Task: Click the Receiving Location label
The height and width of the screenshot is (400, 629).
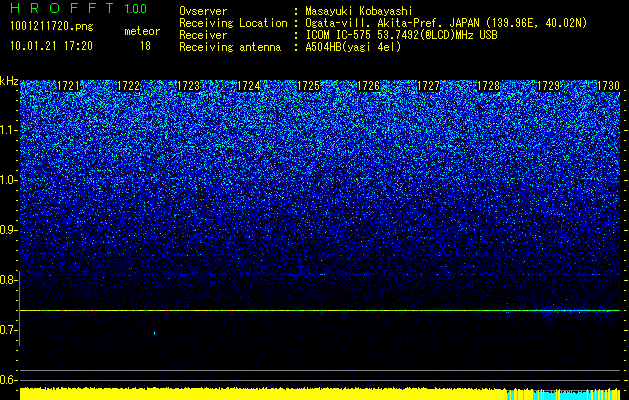Action: pos(233,23)
